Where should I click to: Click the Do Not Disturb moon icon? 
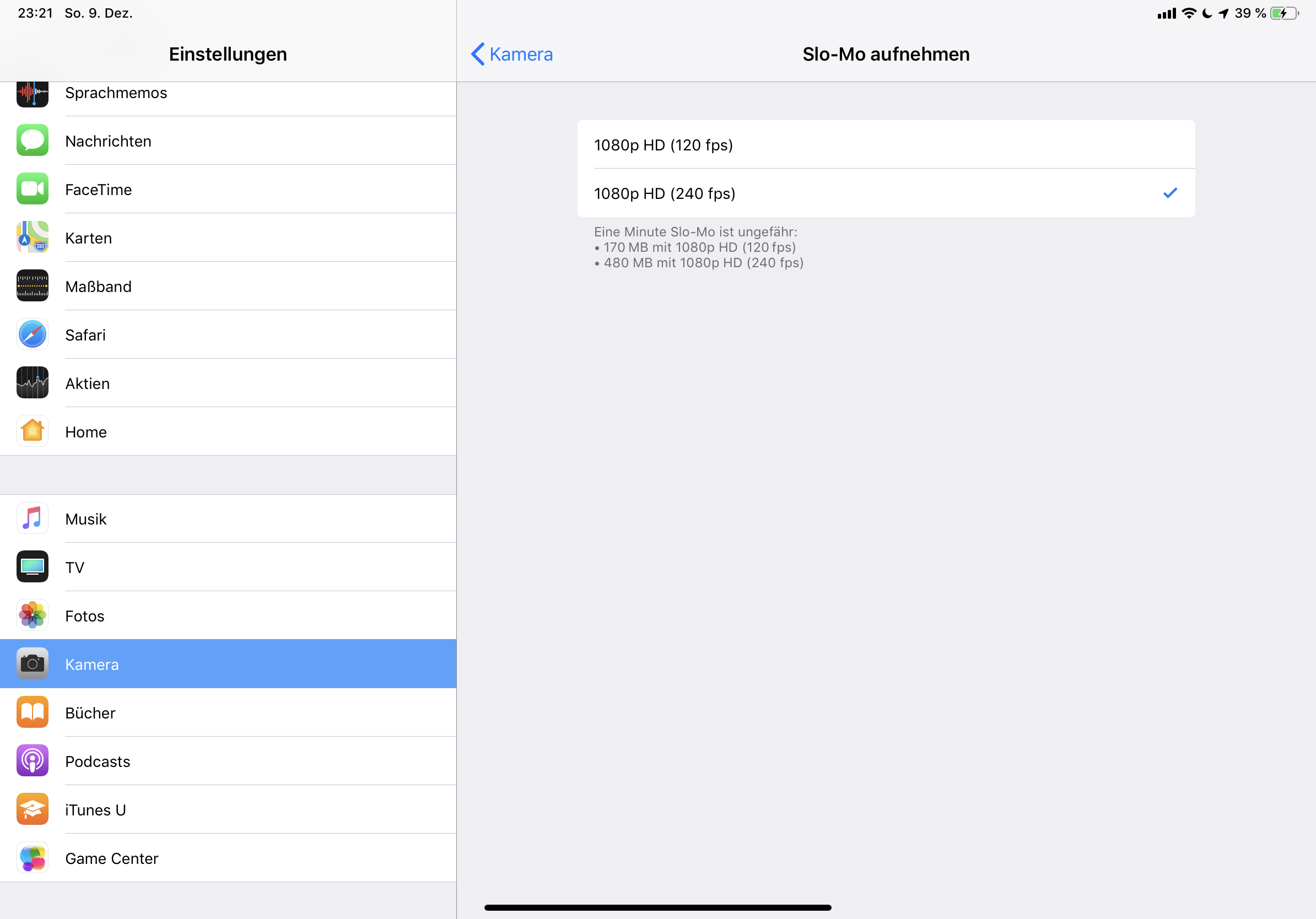point(1207,13)
